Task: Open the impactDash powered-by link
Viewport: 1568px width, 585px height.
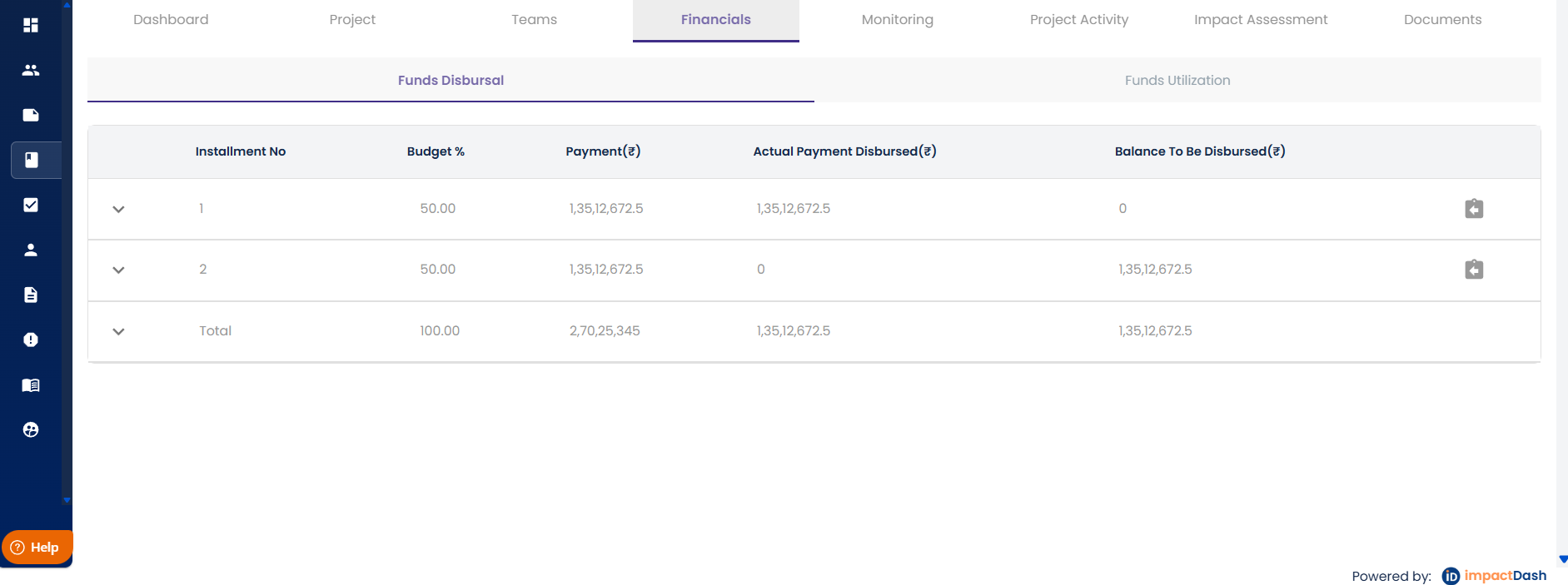Action: point(1494,576)
